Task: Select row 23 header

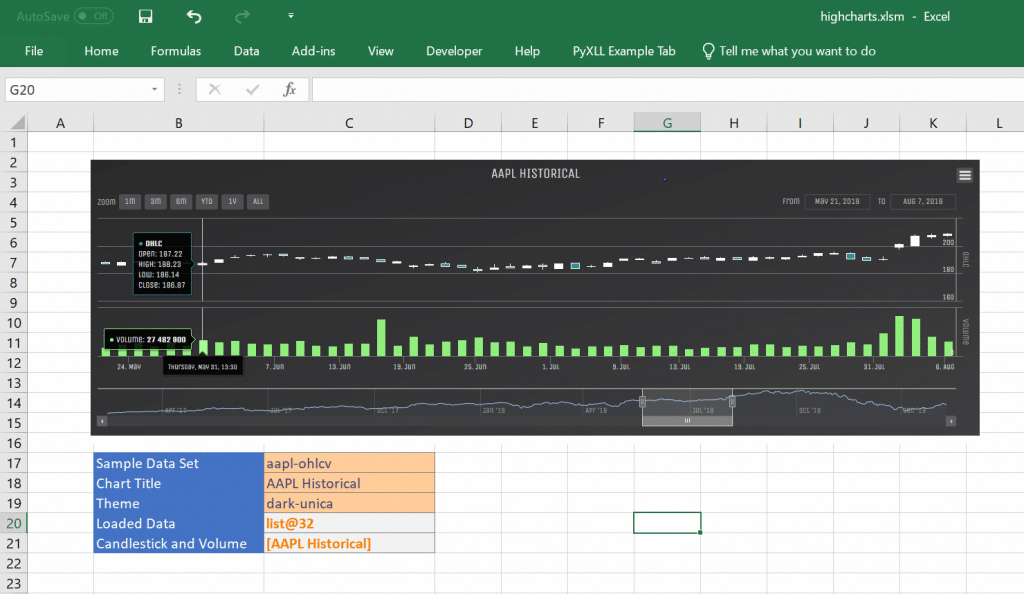Action: (13, 584)
